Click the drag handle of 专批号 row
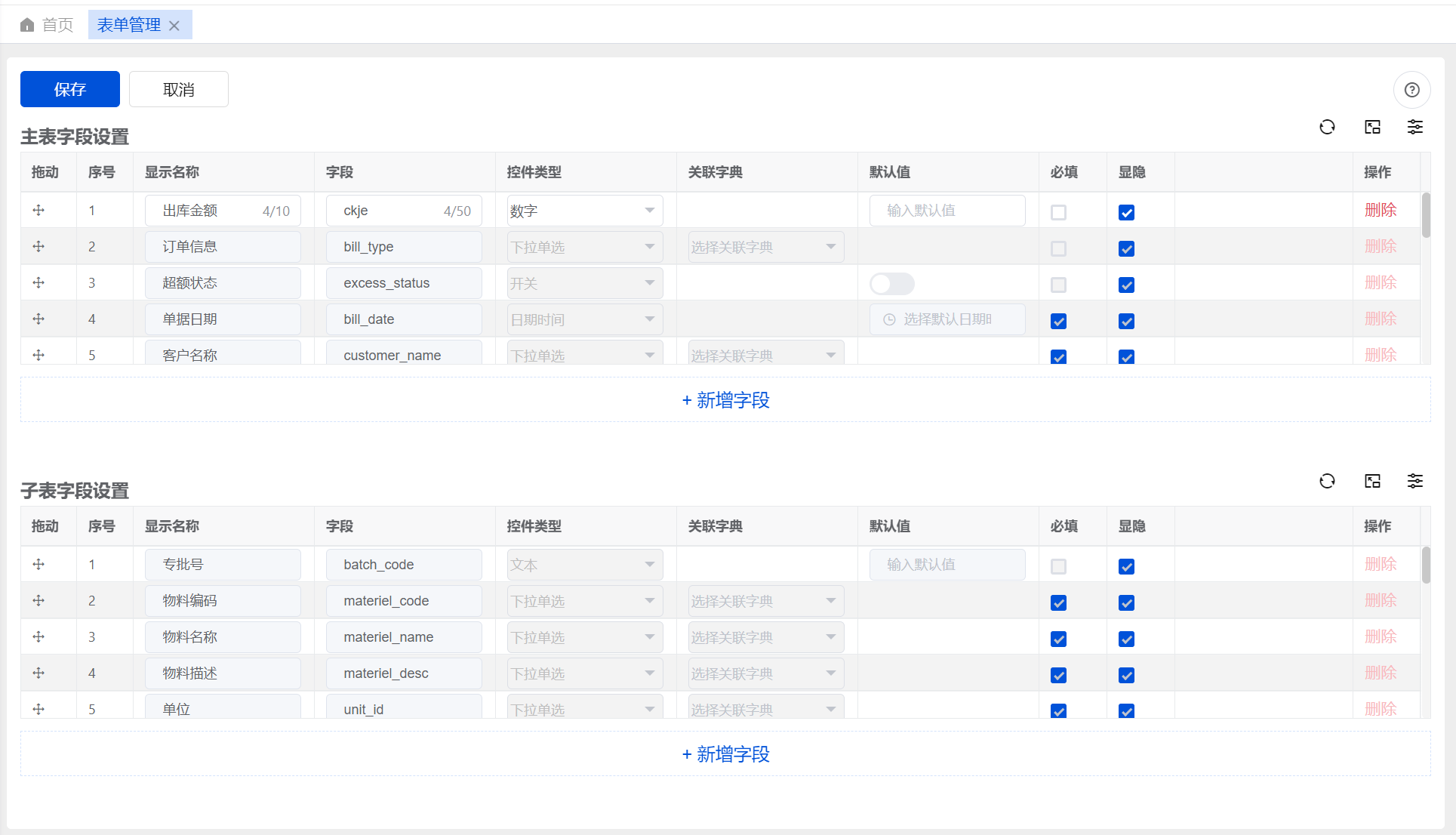 click(x=38, y=565)
